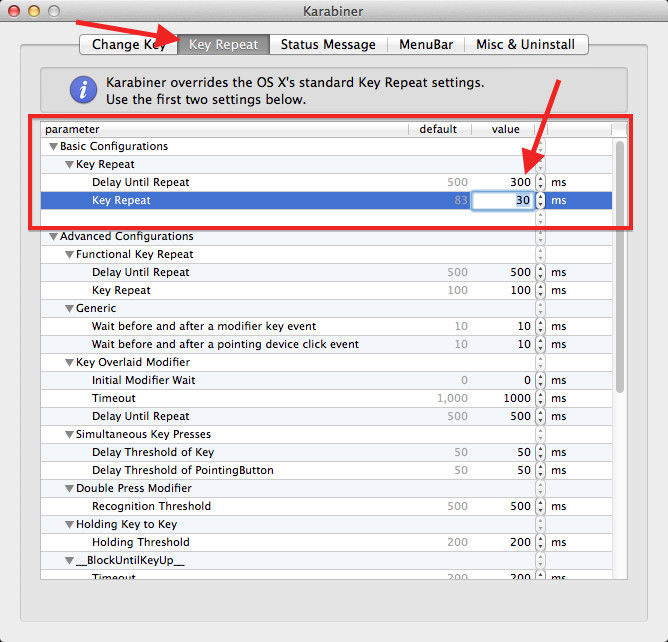The image size is (668, 642).
Task: Collapse the __BlockUntilKeyUp__ section
Action: (x=69, y=561)
